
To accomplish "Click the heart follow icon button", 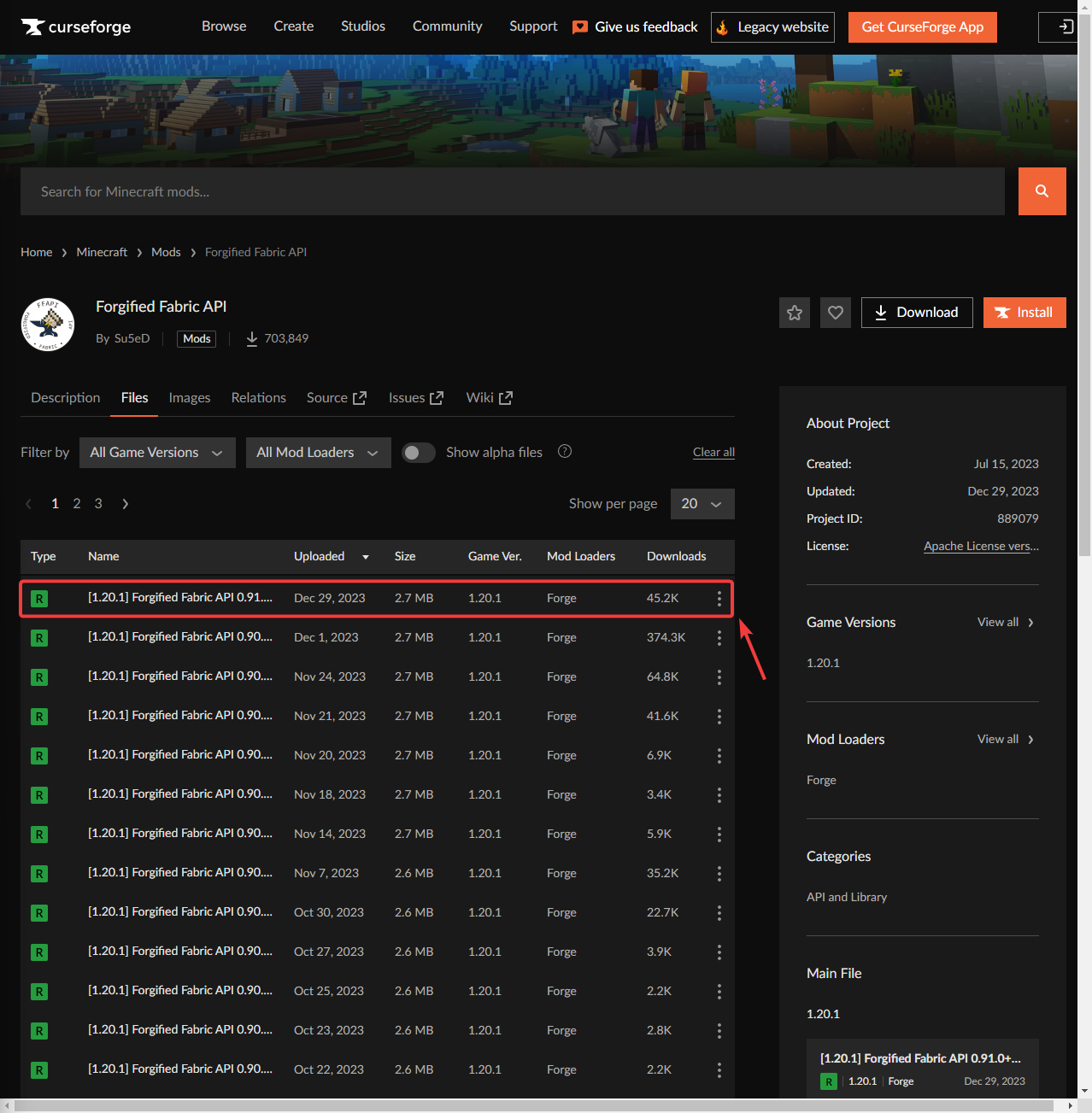I will coord(835,313).
